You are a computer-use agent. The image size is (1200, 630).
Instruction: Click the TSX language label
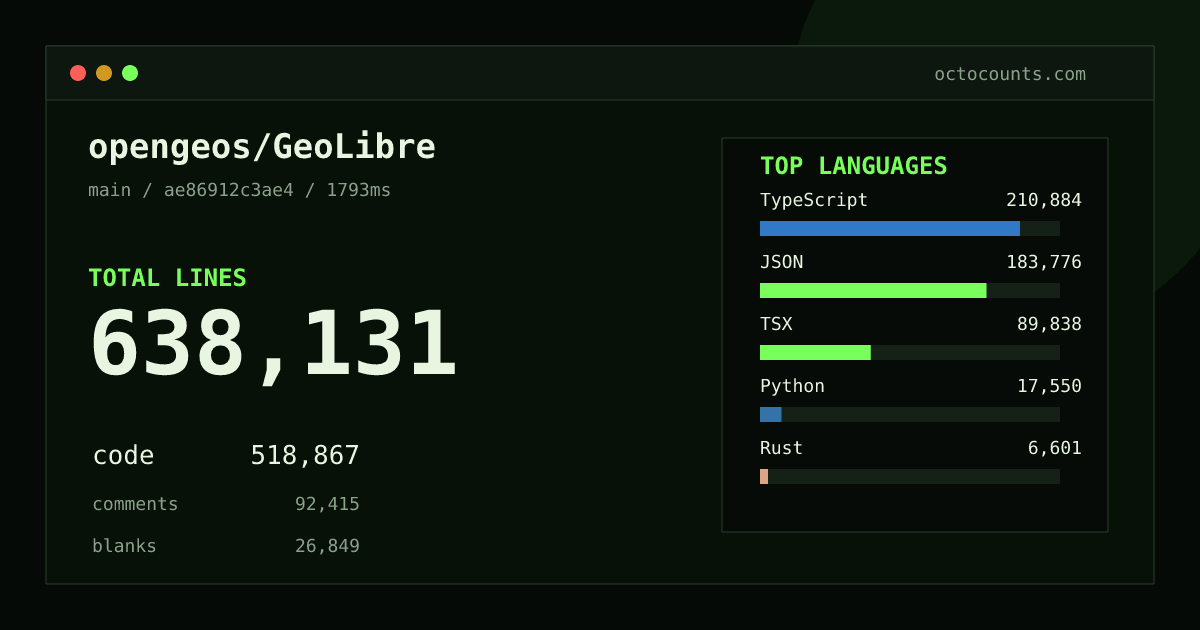[x=776, y=324]
